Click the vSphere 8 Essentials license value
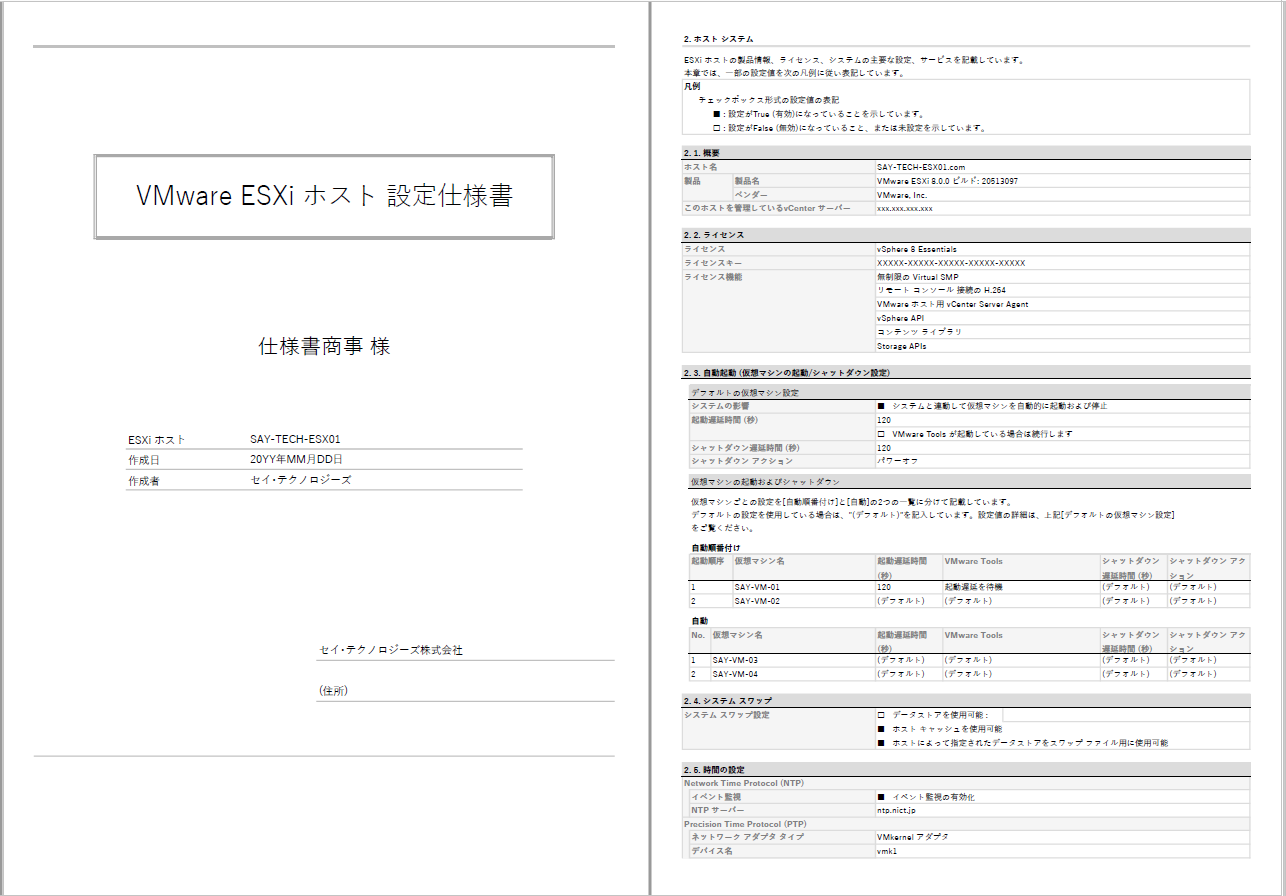 [917, 248]
